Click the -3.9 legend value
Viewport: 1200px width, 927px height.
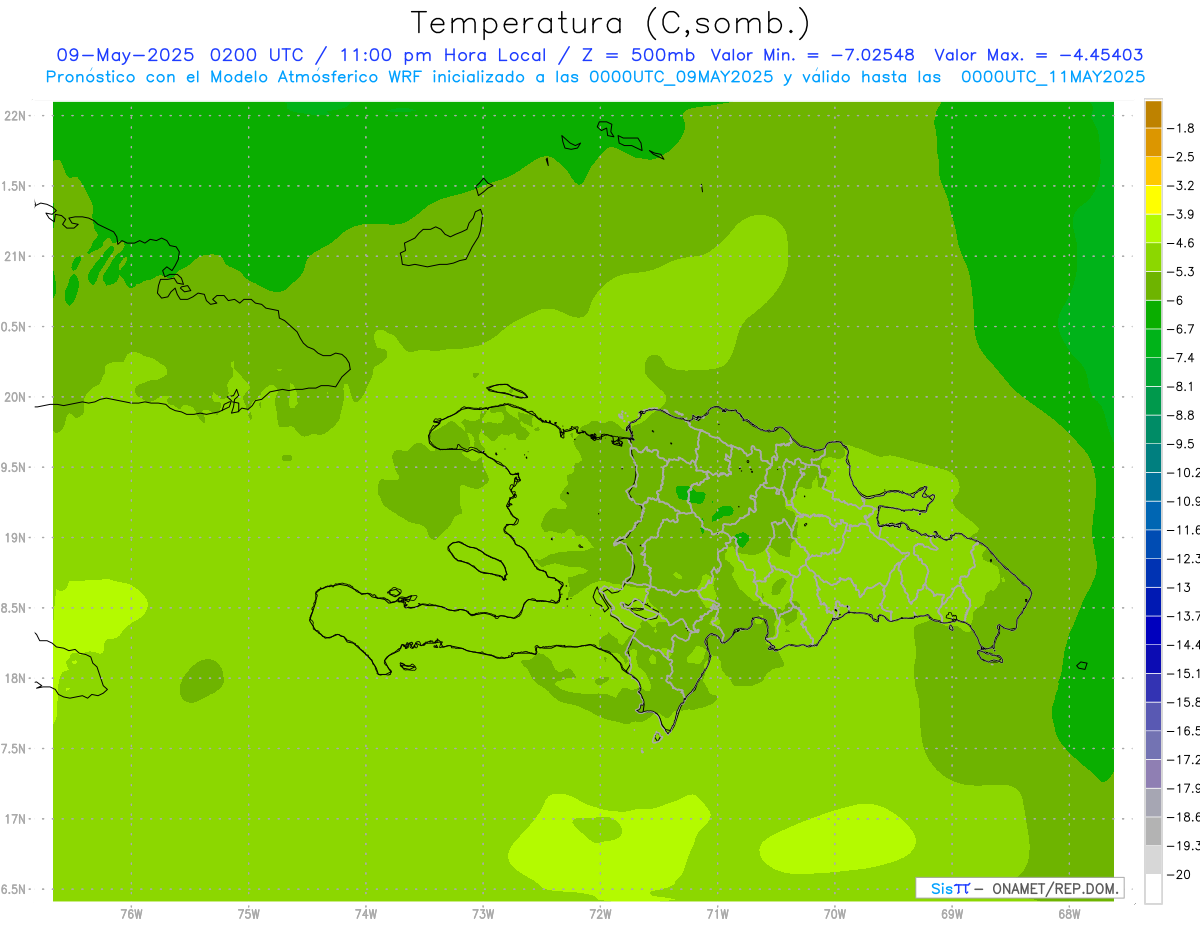coord(1182,215)
